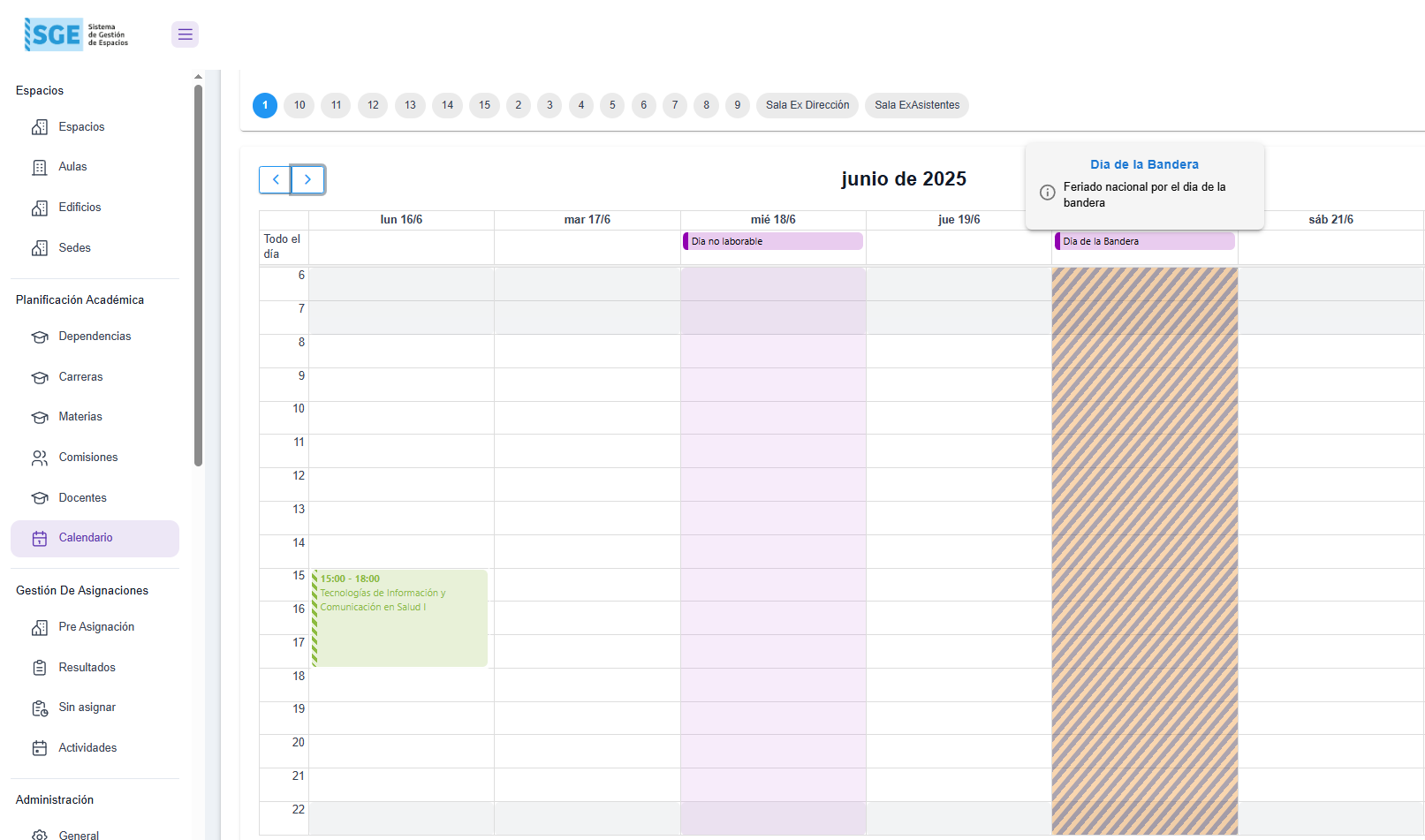This screenshot has height=840, width=1425.
Task: Go to next week with right arrow
Action: [x=307, y=179]
